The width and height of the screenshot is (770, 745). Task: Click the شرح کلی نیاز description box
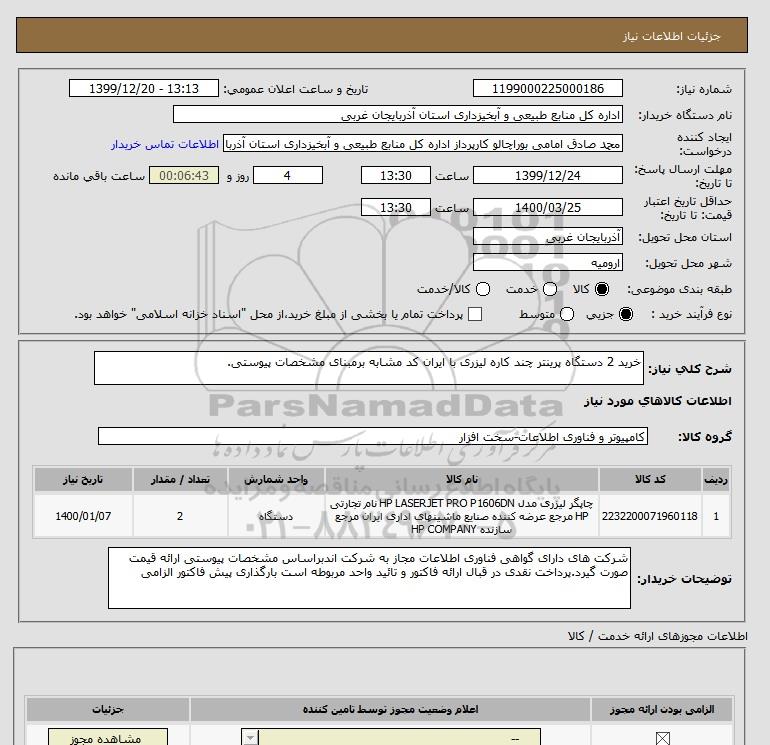368,368
